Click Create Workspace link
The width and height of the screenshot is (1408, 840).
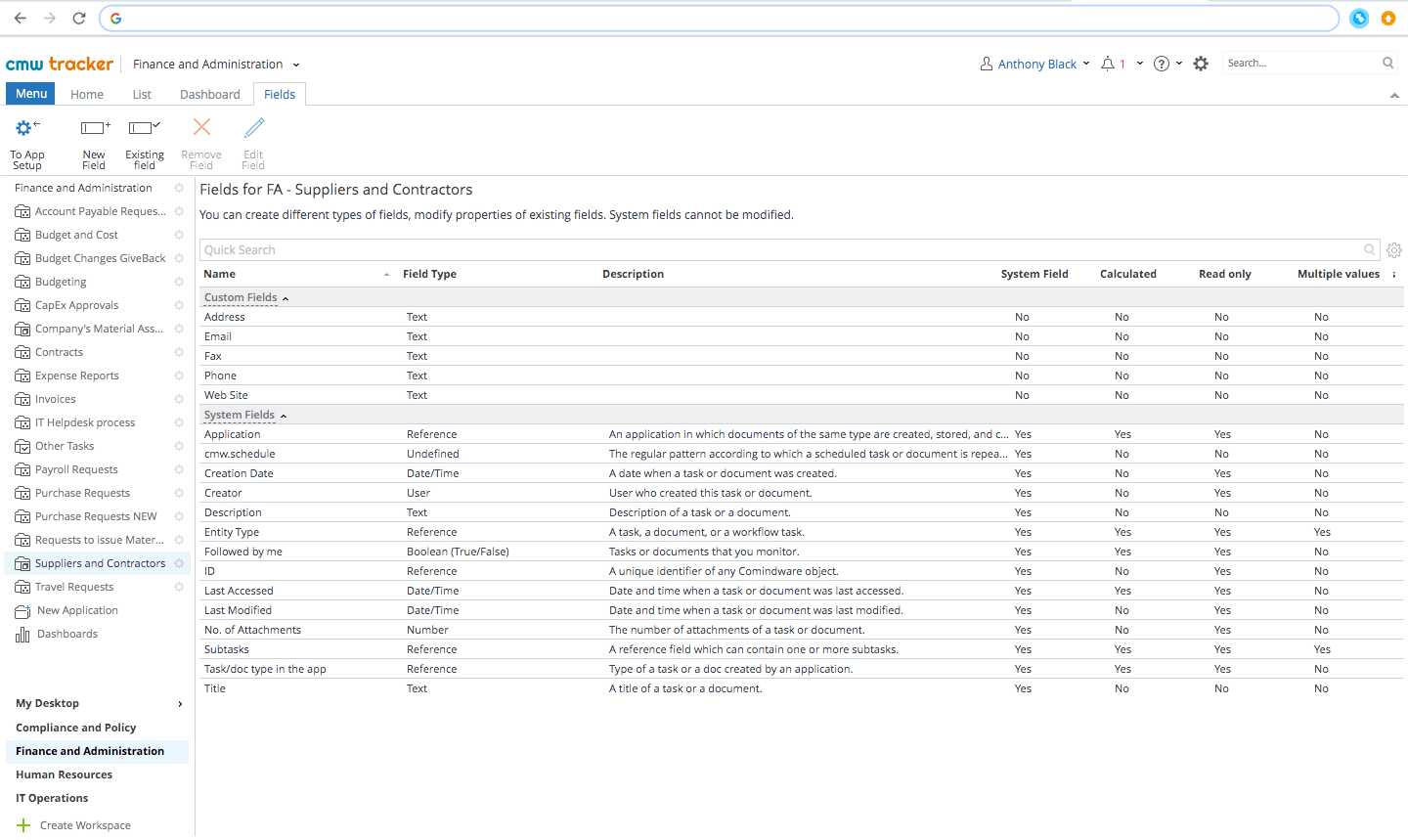85,825
